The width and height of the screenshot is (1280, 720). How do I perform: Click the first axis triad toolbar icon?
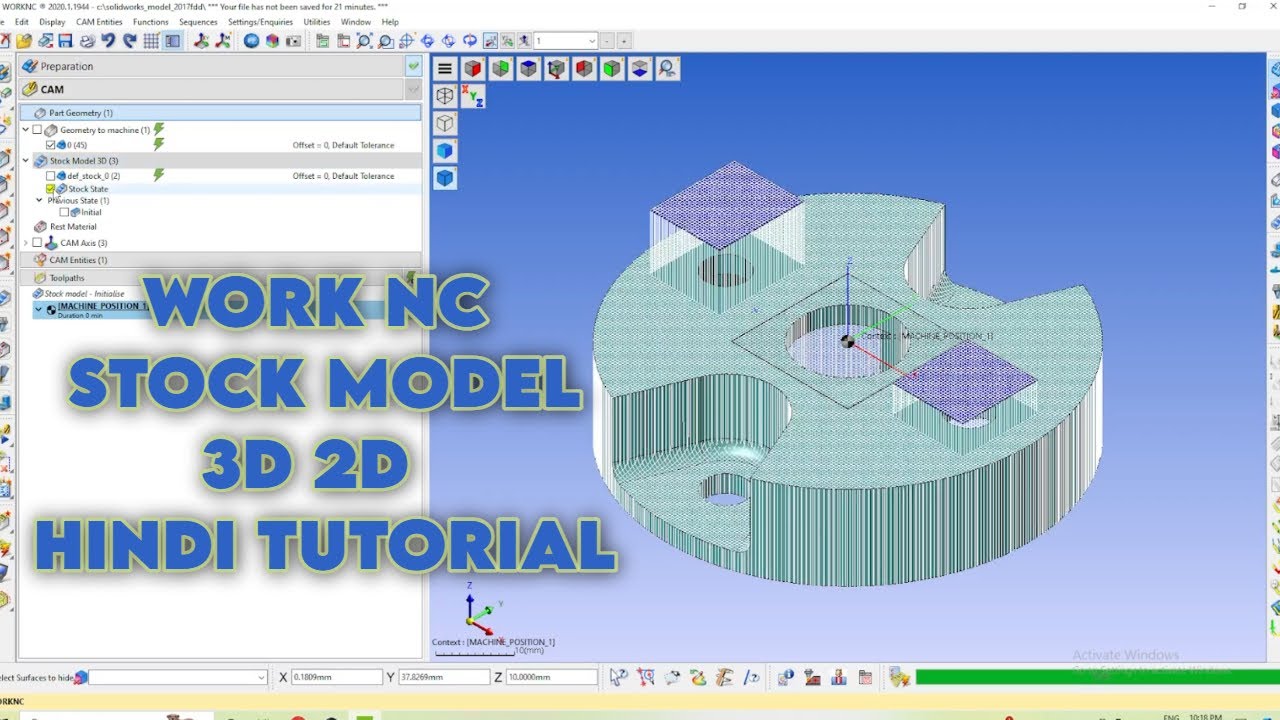[202, 41]
